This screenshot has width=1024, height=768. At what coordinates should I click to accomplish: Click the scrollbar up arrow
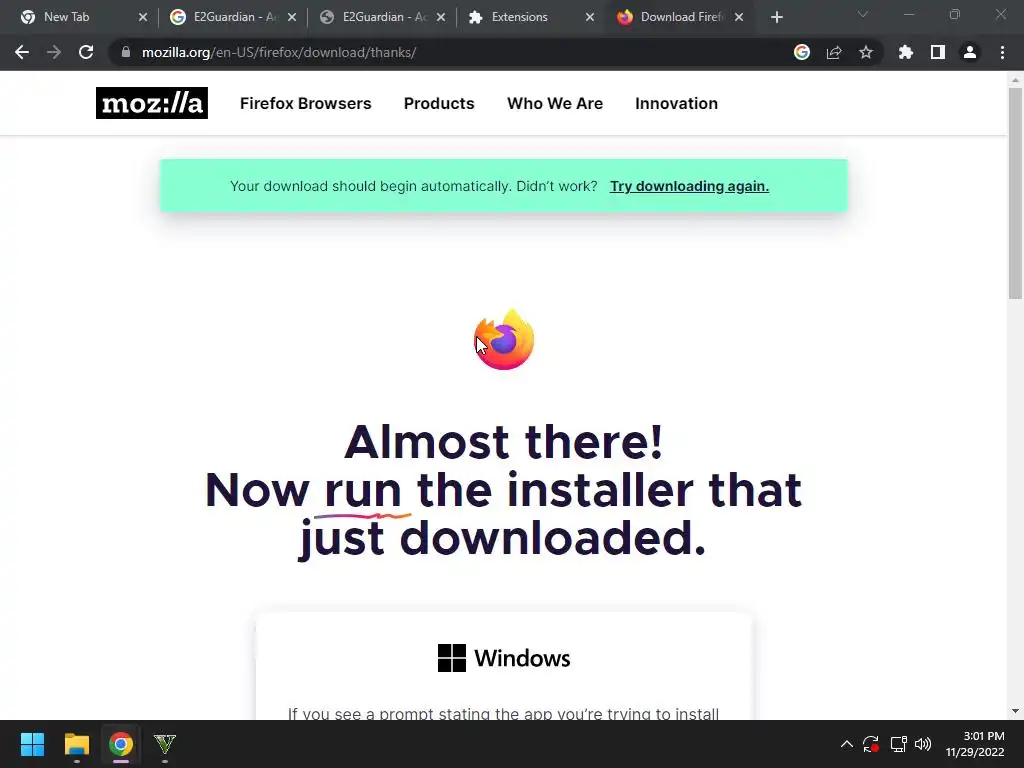coord(1015,80)
